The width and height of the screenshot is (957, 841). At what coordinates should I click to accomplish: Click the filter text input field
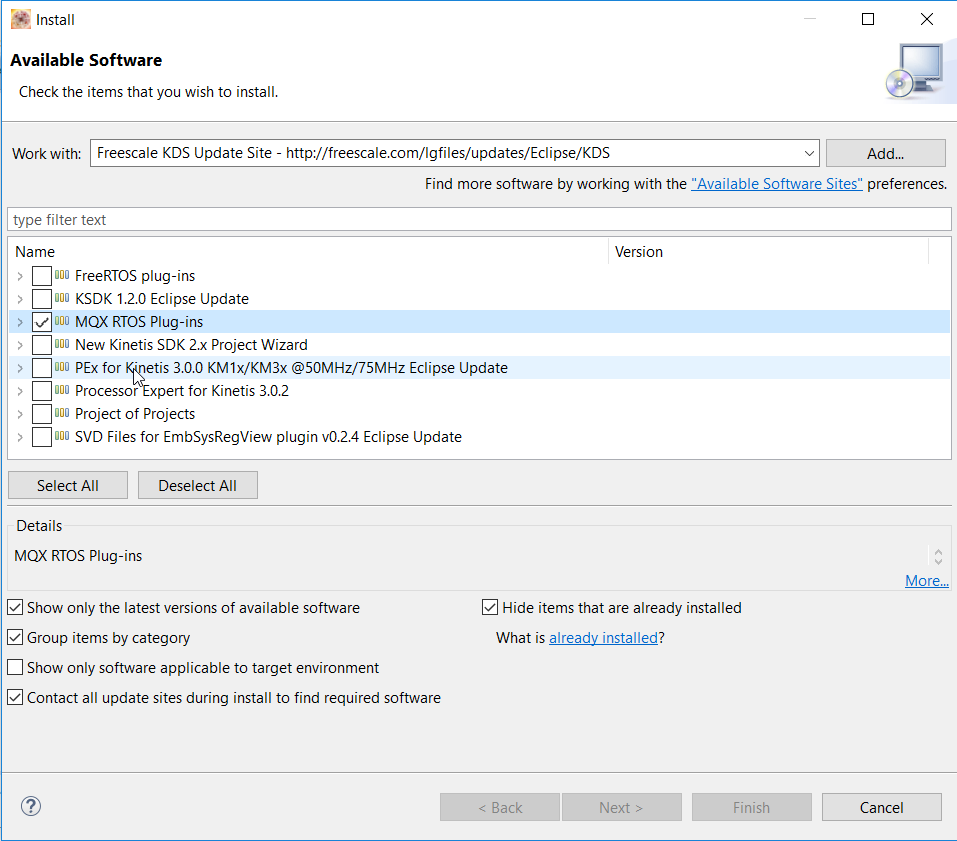click(x=478, y=220)
